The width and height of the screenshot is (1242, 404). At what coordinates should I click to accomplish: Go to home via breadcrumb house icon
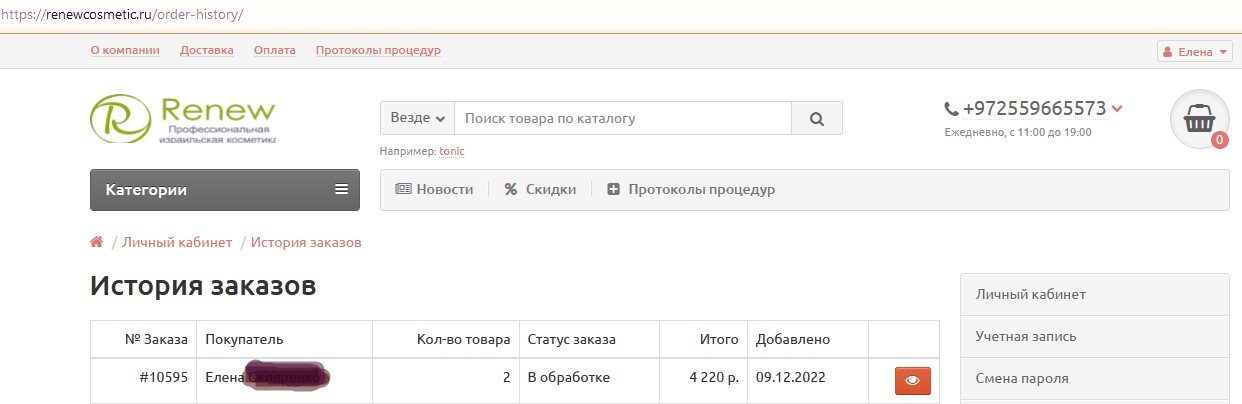(x=97, y=242)
